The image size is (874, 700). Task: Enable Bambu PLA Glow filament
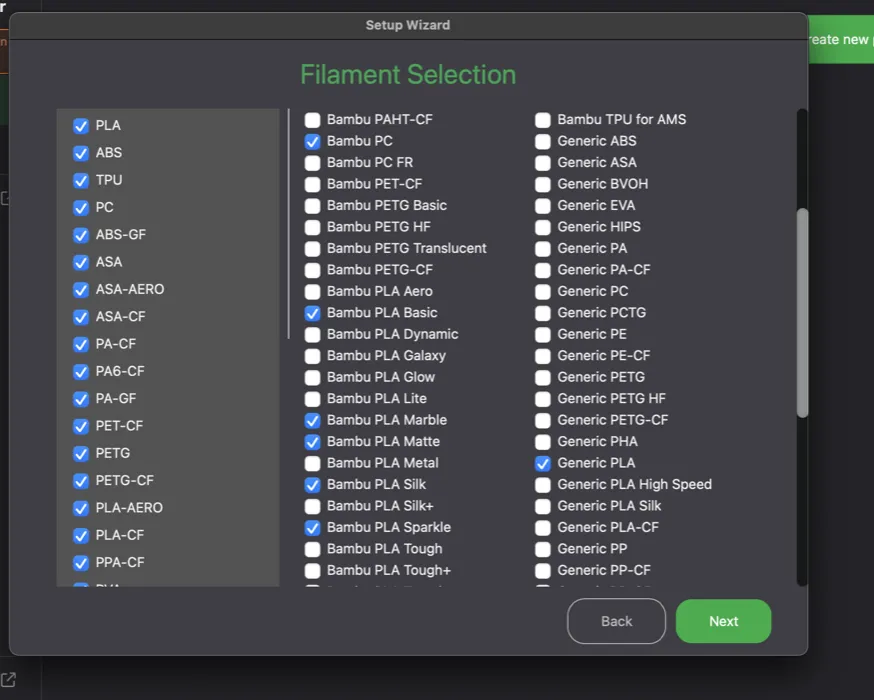[x=312, y=377]
